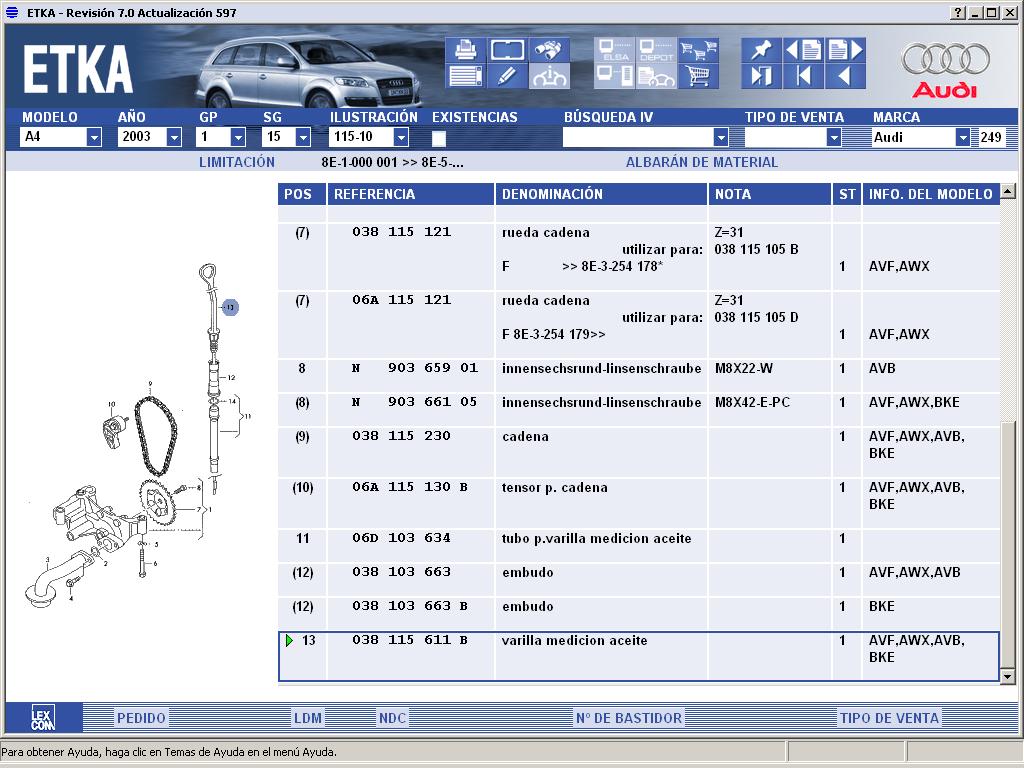Open the Marca dropdown showing Audi
Image resolution: width=1024 pixels, height=768 pixels.
(x=962, y=137)
